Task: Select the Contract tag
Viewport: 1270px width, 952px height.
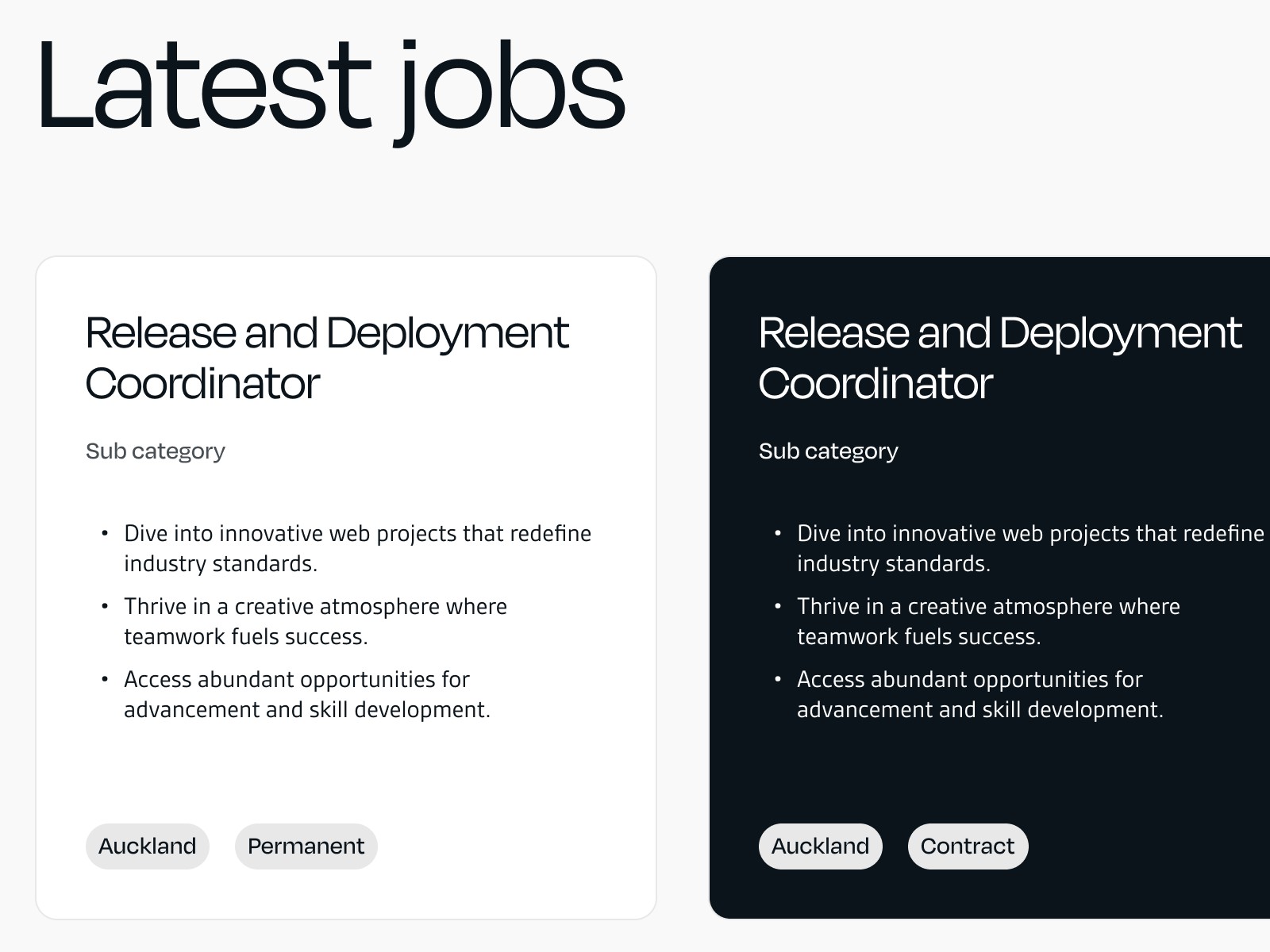Action: click(x=968, y=846)
